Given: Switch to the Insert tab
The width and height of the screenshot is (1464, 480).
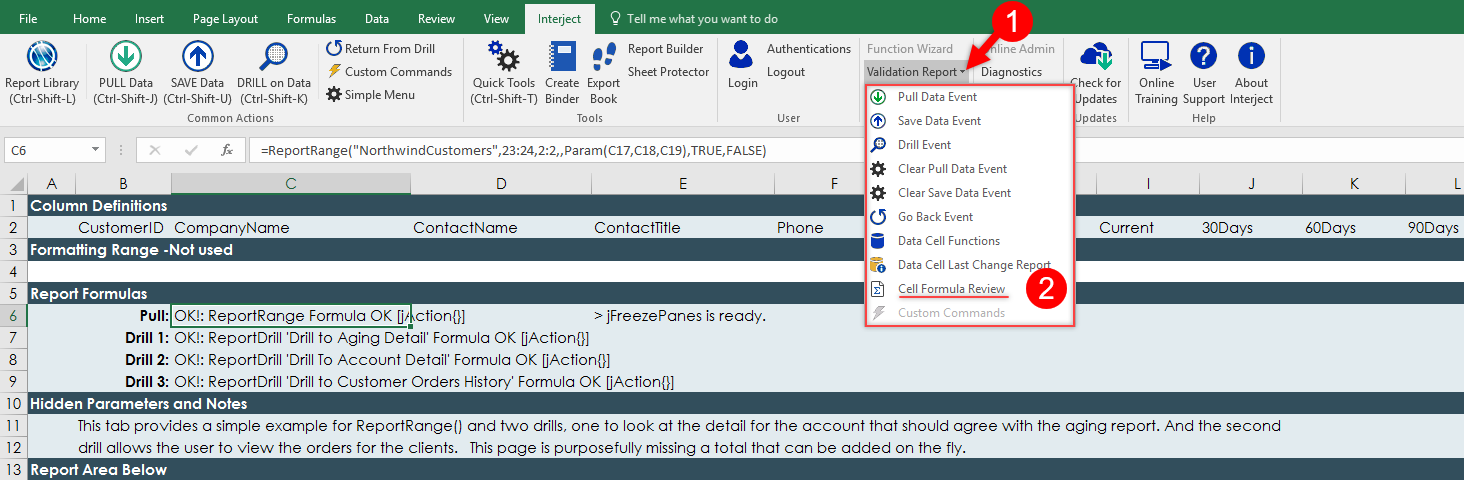Looking at the screenshot, I should [150, 19].
